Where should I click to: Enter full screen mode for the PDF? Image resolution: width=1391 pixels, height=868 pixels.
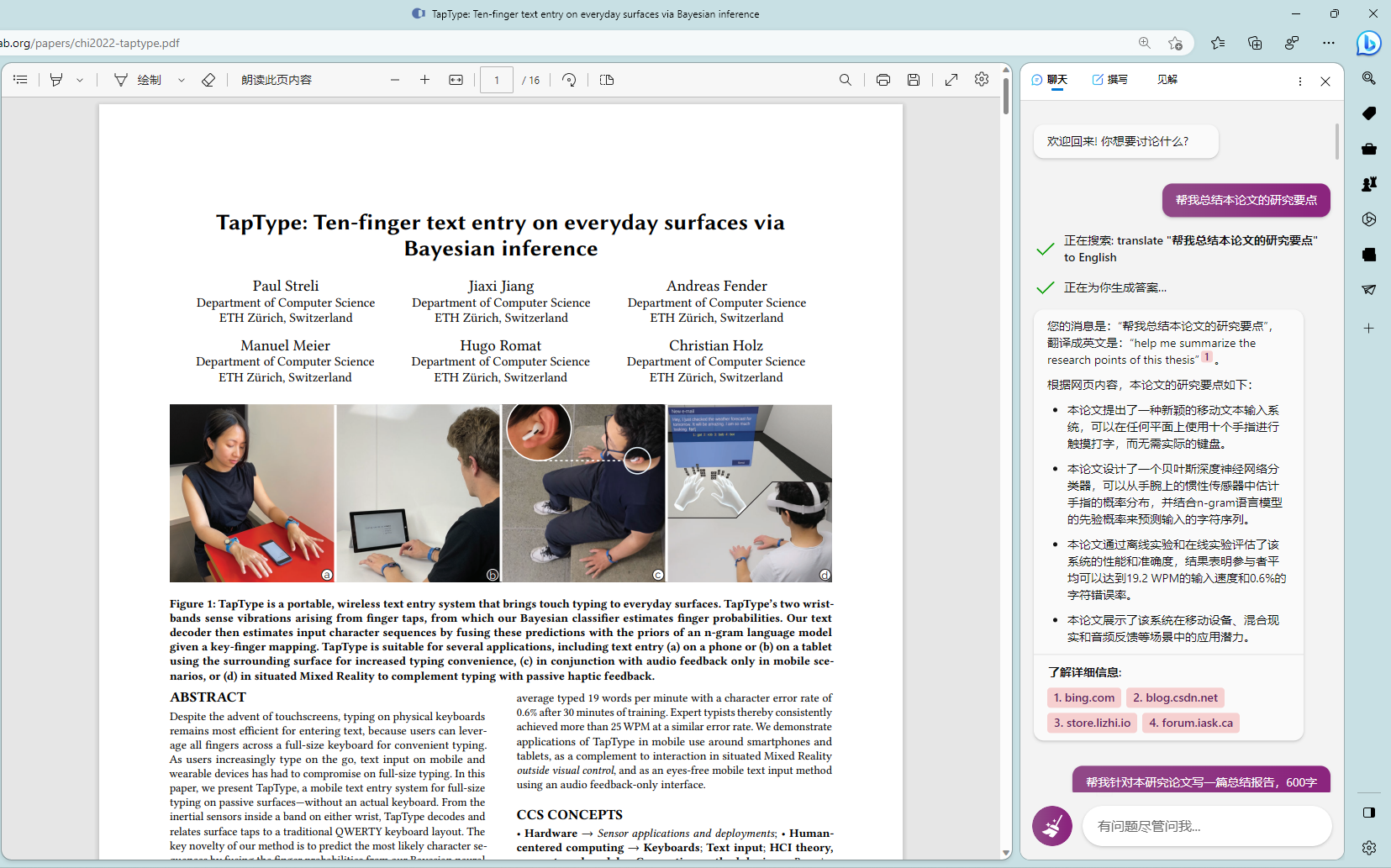951,80
